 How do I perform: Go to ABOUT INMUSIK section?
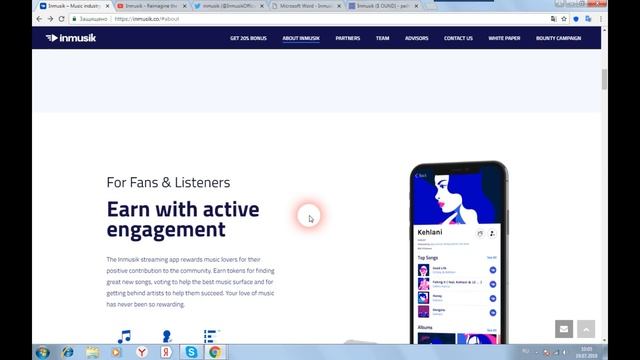[301, 38]
